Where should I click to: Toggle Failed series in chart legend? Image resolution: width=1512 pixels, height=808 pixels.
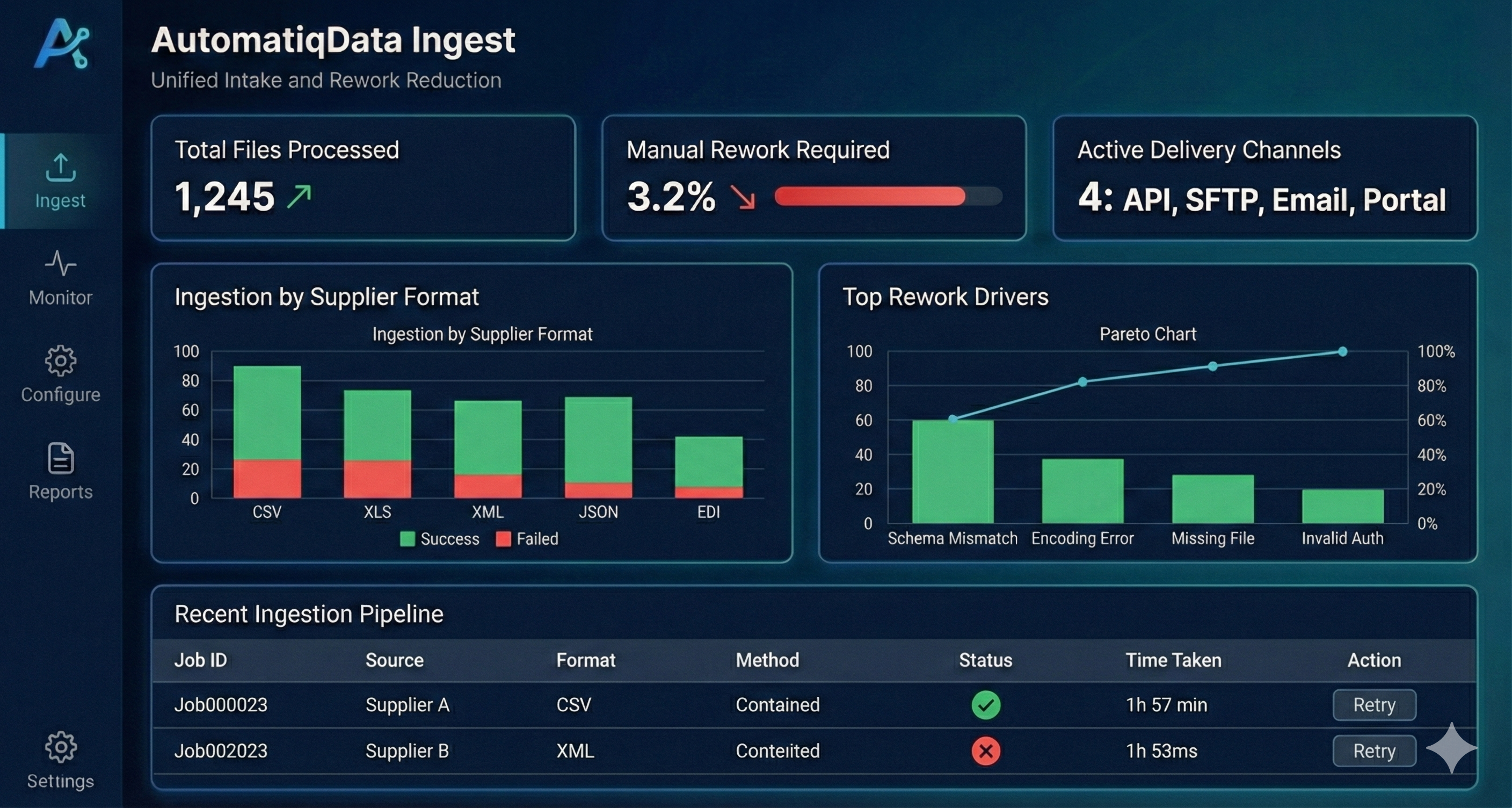[527, 539]
